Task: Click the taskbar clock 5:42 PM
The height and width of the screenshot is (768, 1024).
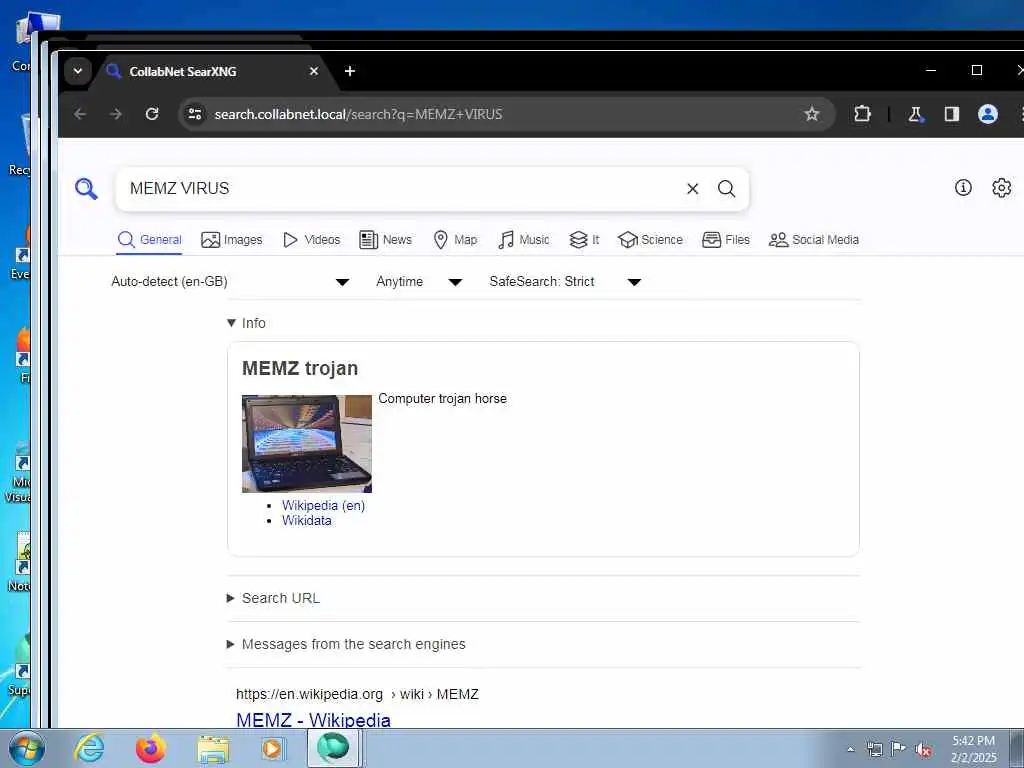Action: [x=974, y=748]
